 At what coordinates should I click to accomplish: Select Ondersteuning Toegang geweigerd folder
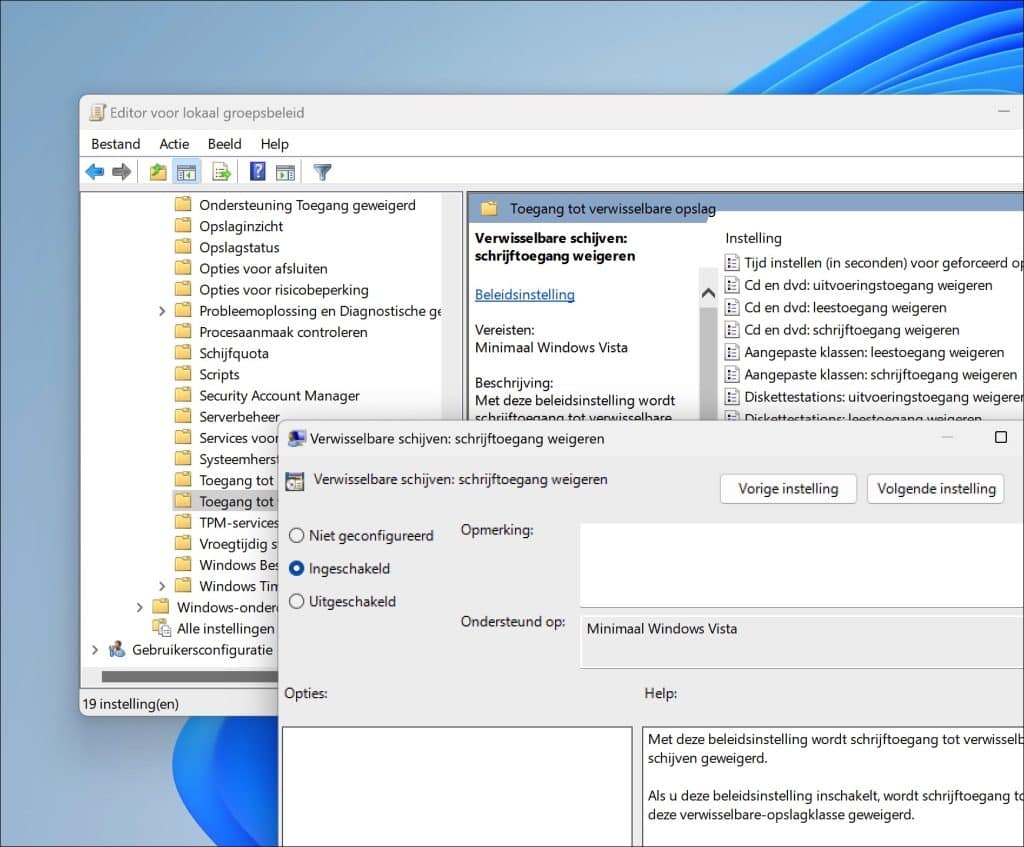coord(307,205)
